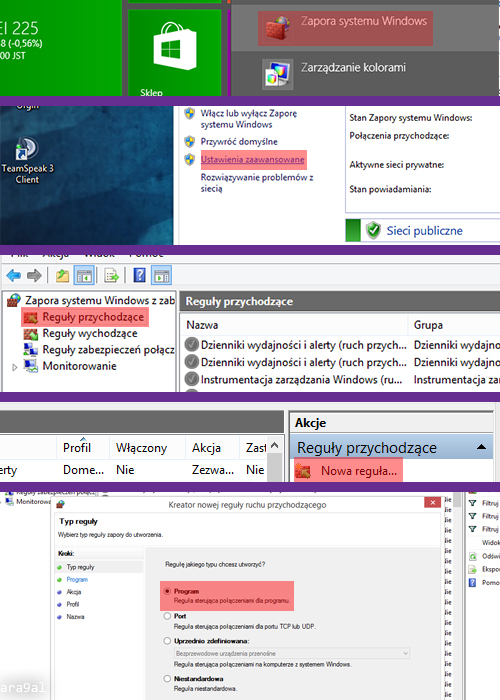Click scrollbar up arrow beside Zast column

click(275, 445)
